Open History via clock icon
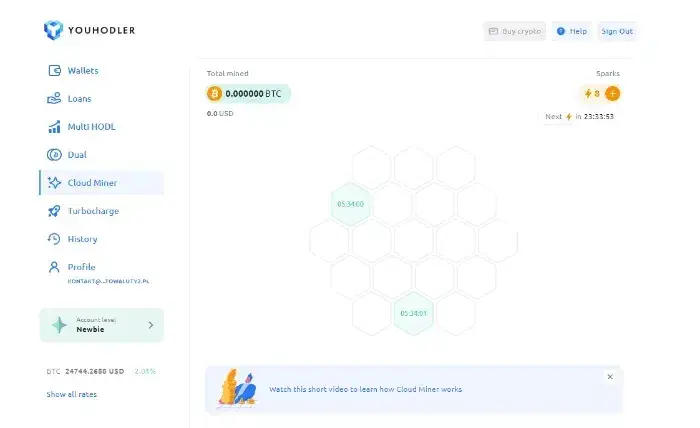 coord(54,239)
